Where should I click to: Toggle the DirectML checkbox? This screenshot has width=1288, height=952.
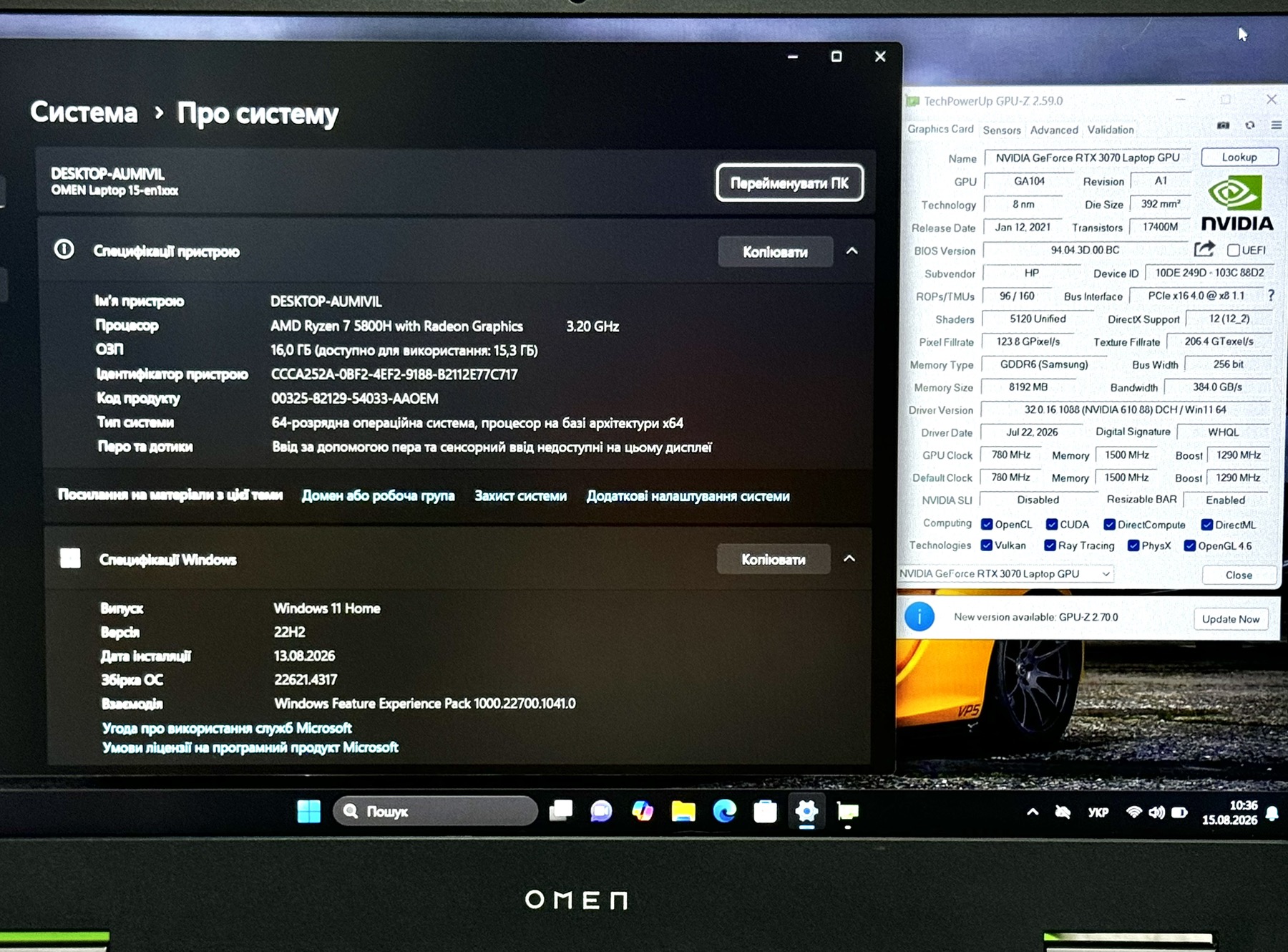1207,525
